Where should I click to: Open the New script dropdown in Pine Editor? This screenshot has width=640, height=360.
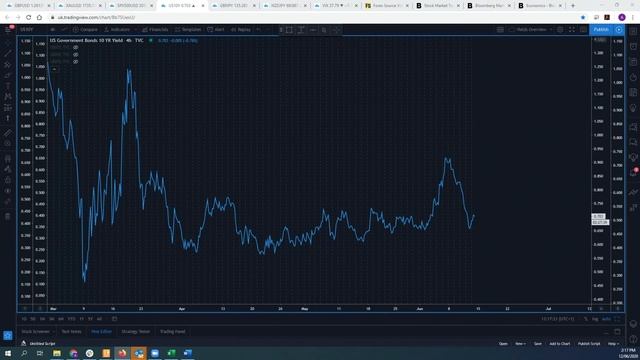[x=520, y=344]
